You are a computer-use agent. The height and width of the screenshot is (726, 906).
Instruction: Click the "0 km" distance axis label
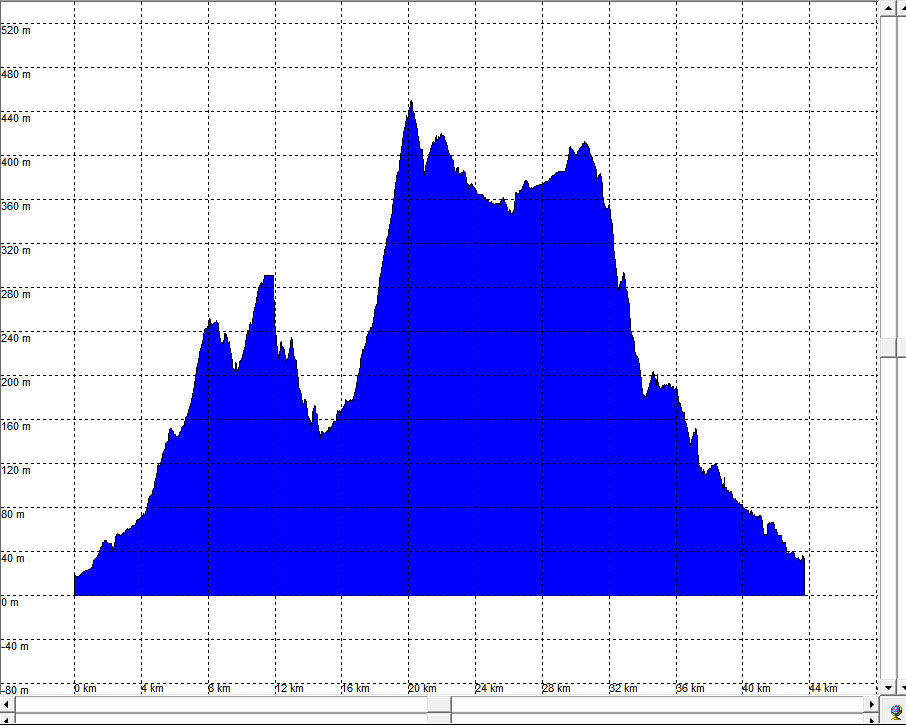click(86, 688)
